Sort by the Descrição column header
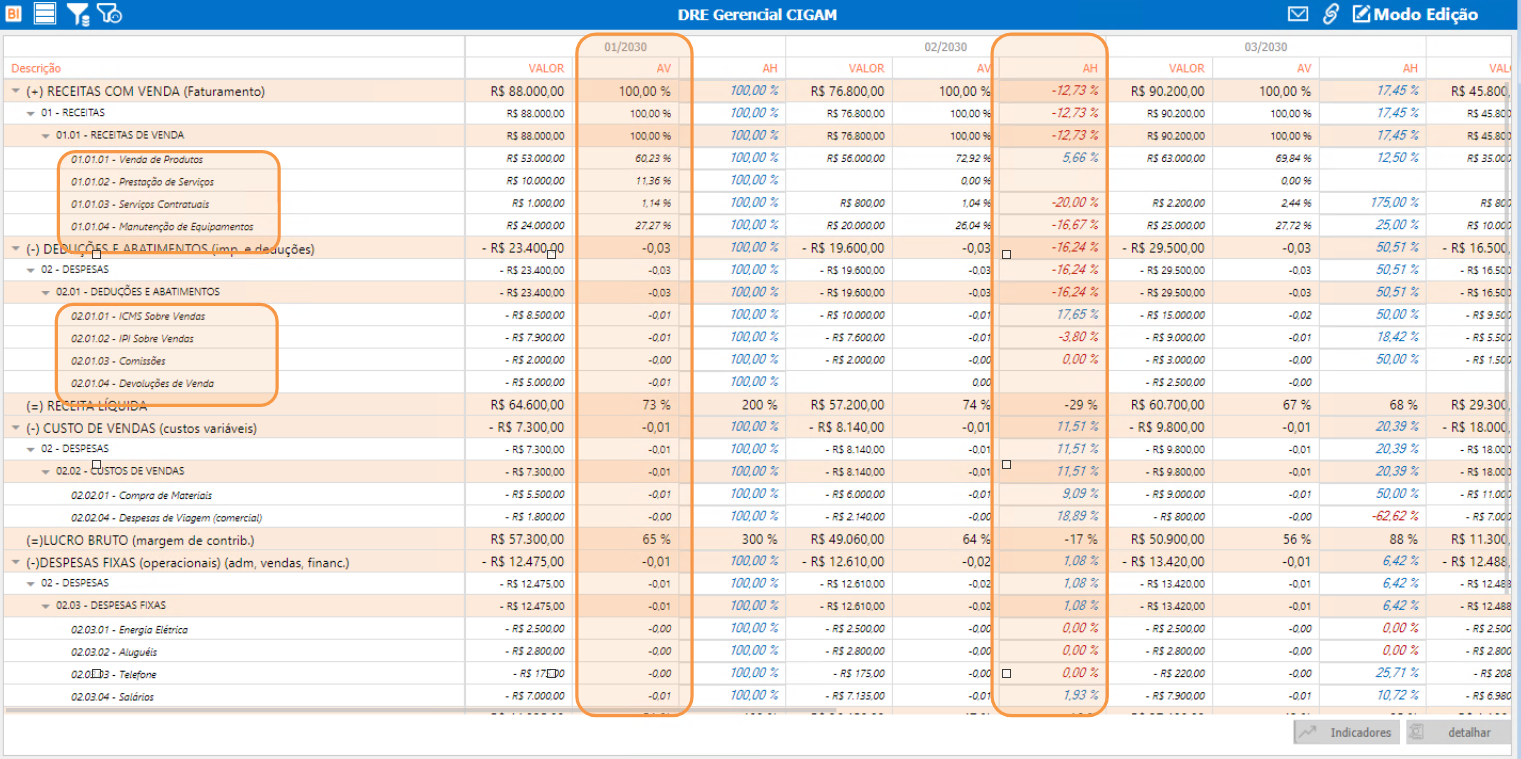The image size is (1521, 759). (36, 68)
